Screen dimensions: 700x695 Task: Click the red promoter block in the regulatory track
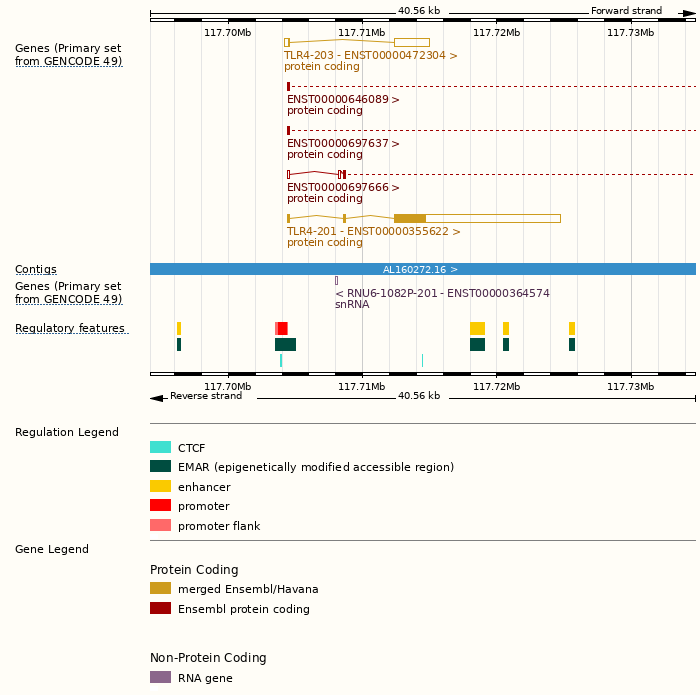(x=283, y=328)
